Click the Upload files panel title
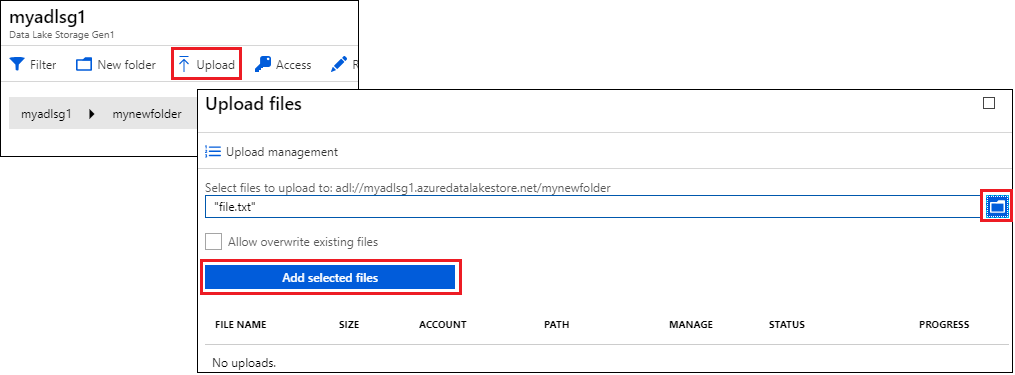1015x375 pixels. [253, 104]
